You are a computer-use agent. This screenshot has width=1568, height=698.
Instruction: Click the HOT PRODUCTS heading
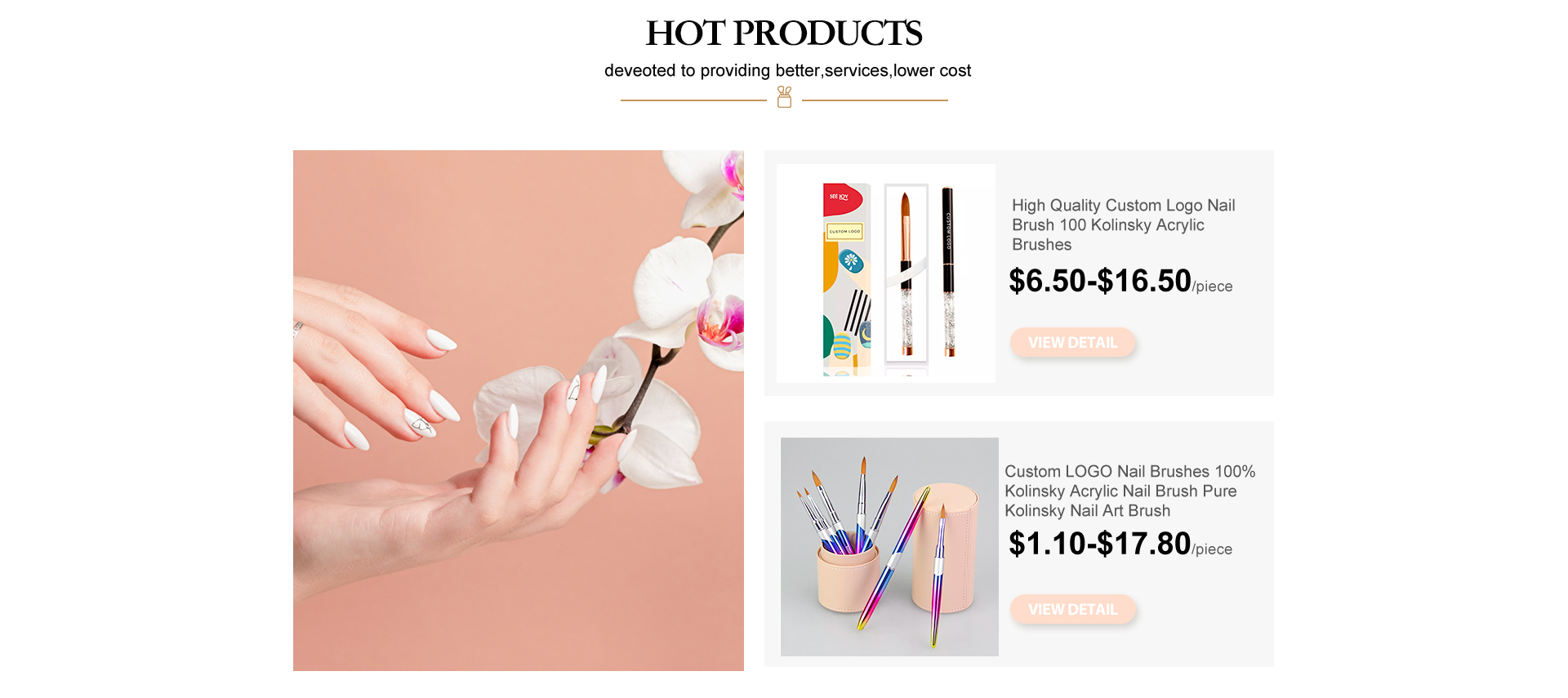pyautogui.click(x=784, y=33)
